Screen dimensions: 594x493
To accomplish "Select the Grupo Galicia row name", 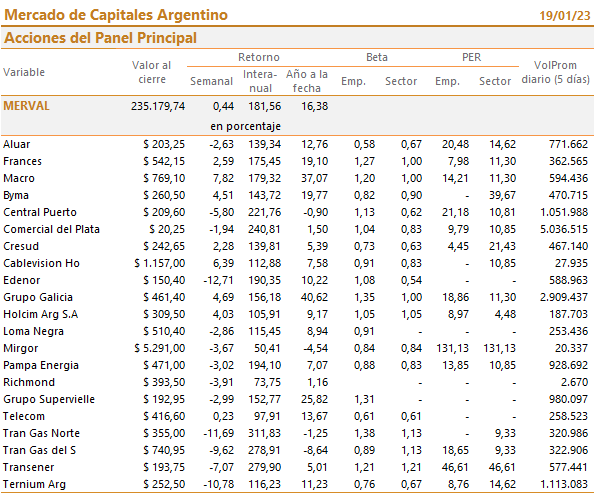I will pyautogui.click(x=38, y=297).
